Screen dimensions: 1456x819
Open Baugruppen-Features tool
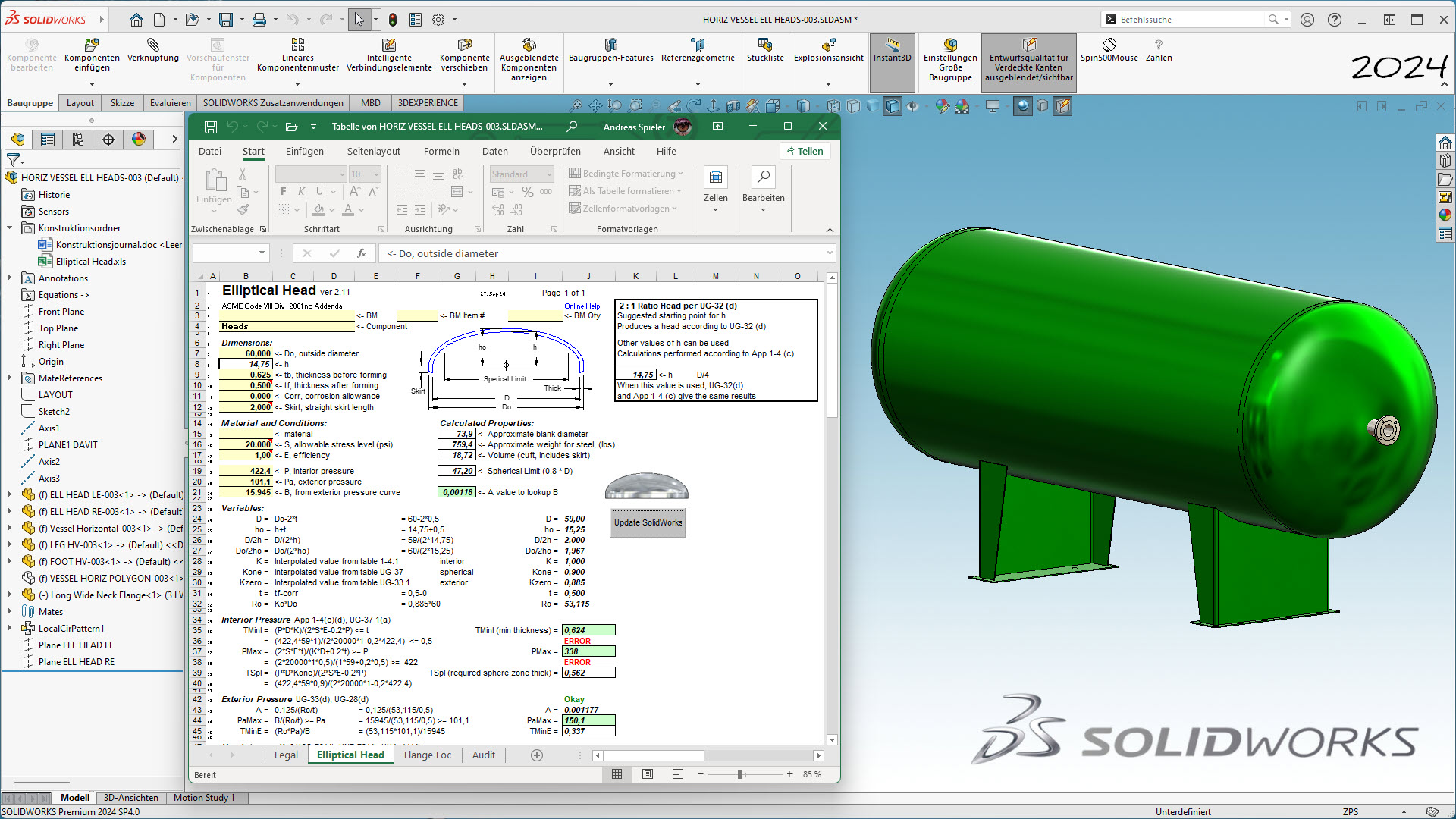click(x=611, y=50)
